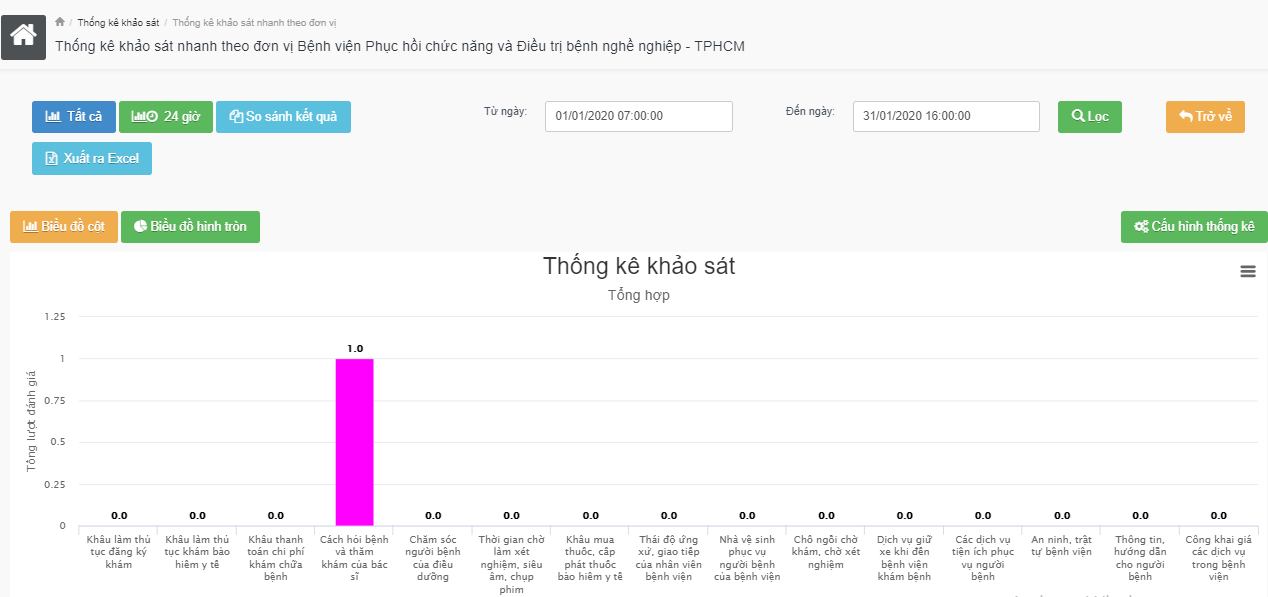Click the Thống kê khảo sát breadcrumb link

click(118, 22)
